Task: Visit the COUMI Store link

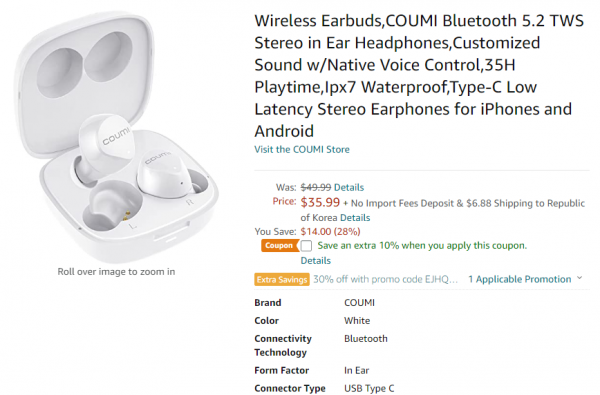Action: pyautogui.click(x=302, y=149)
